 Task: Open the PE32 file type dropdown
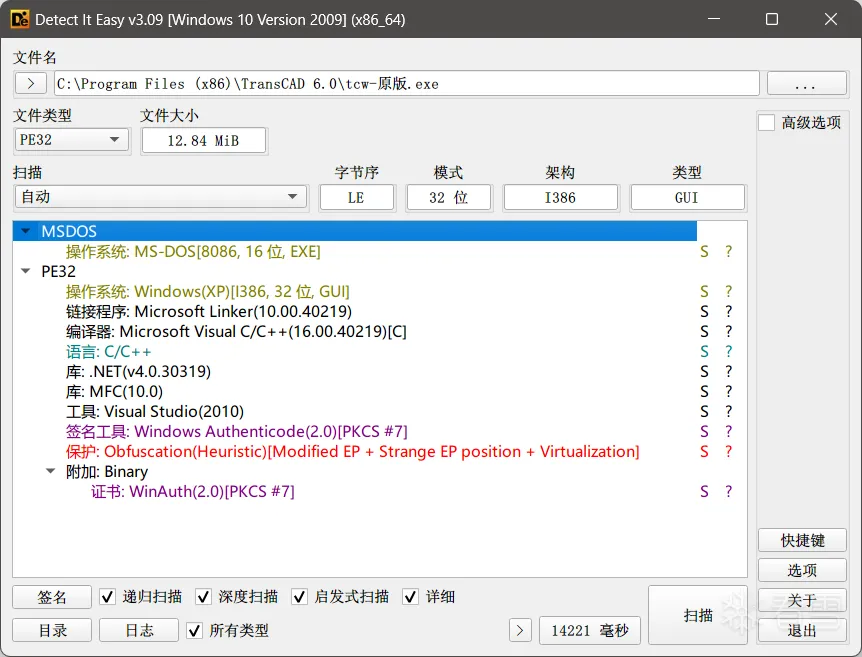pos(71,140)
